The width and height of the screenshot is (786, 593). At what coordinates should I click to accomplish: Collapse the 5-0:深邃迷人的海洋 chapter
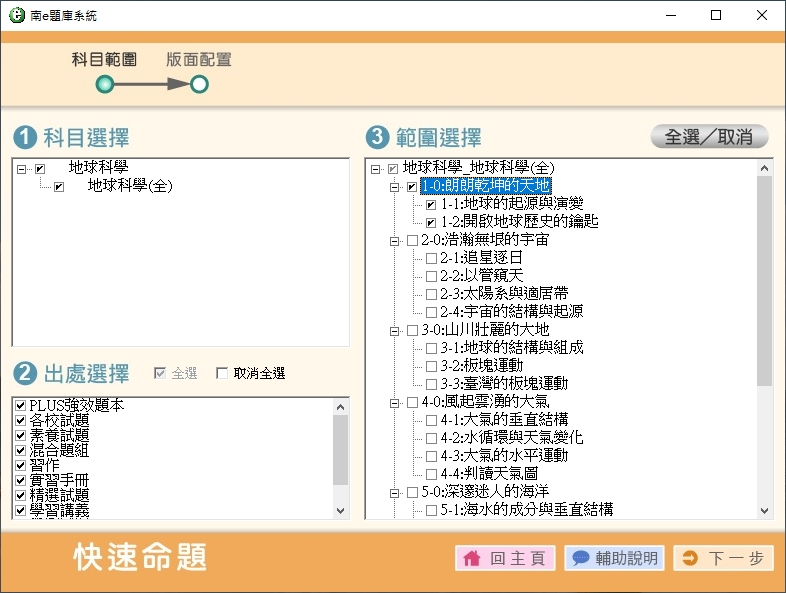click(395, 493)
